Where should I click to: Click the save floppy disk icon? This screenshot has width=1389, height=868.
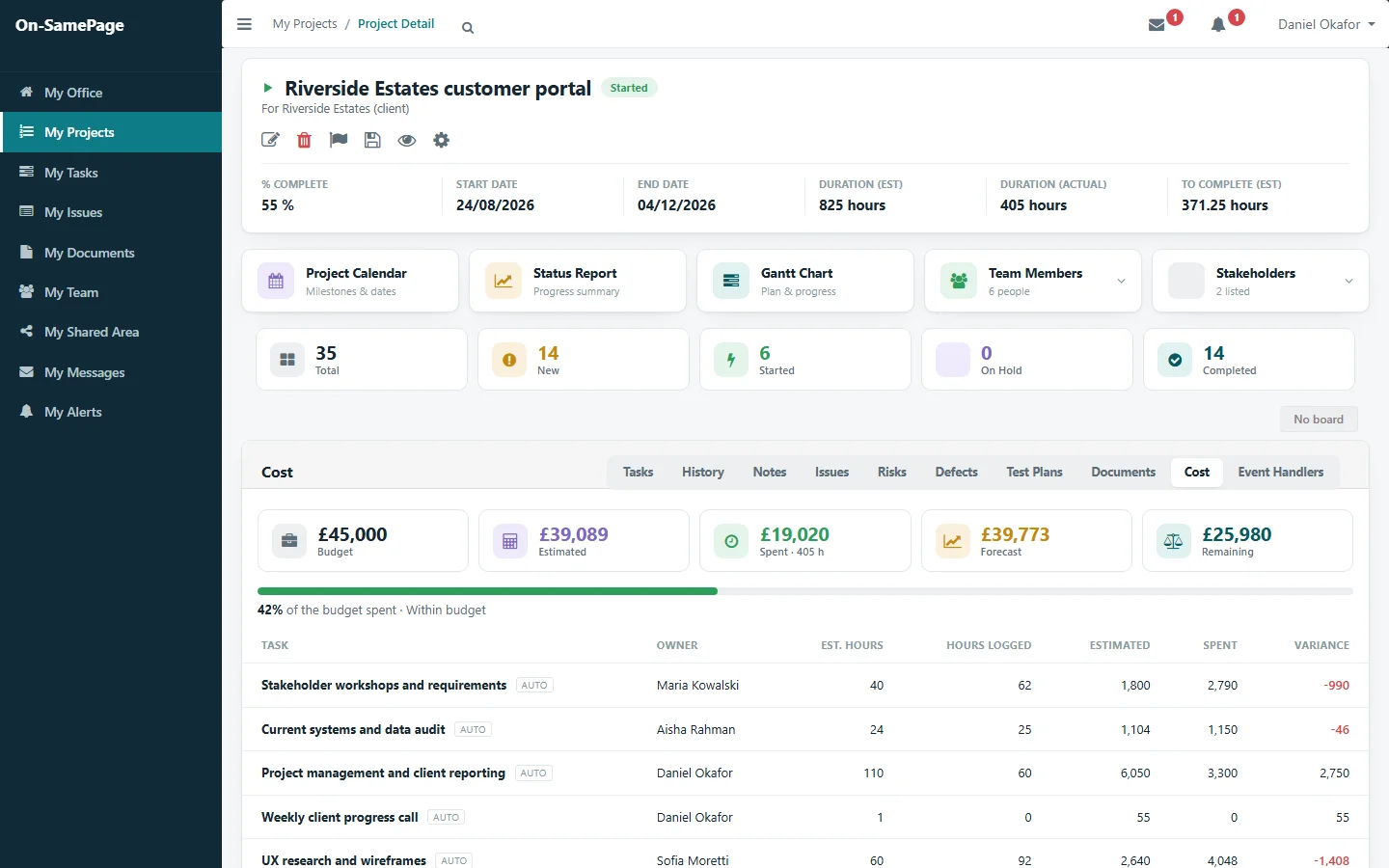pyautogui.click(x=372, y=140)
